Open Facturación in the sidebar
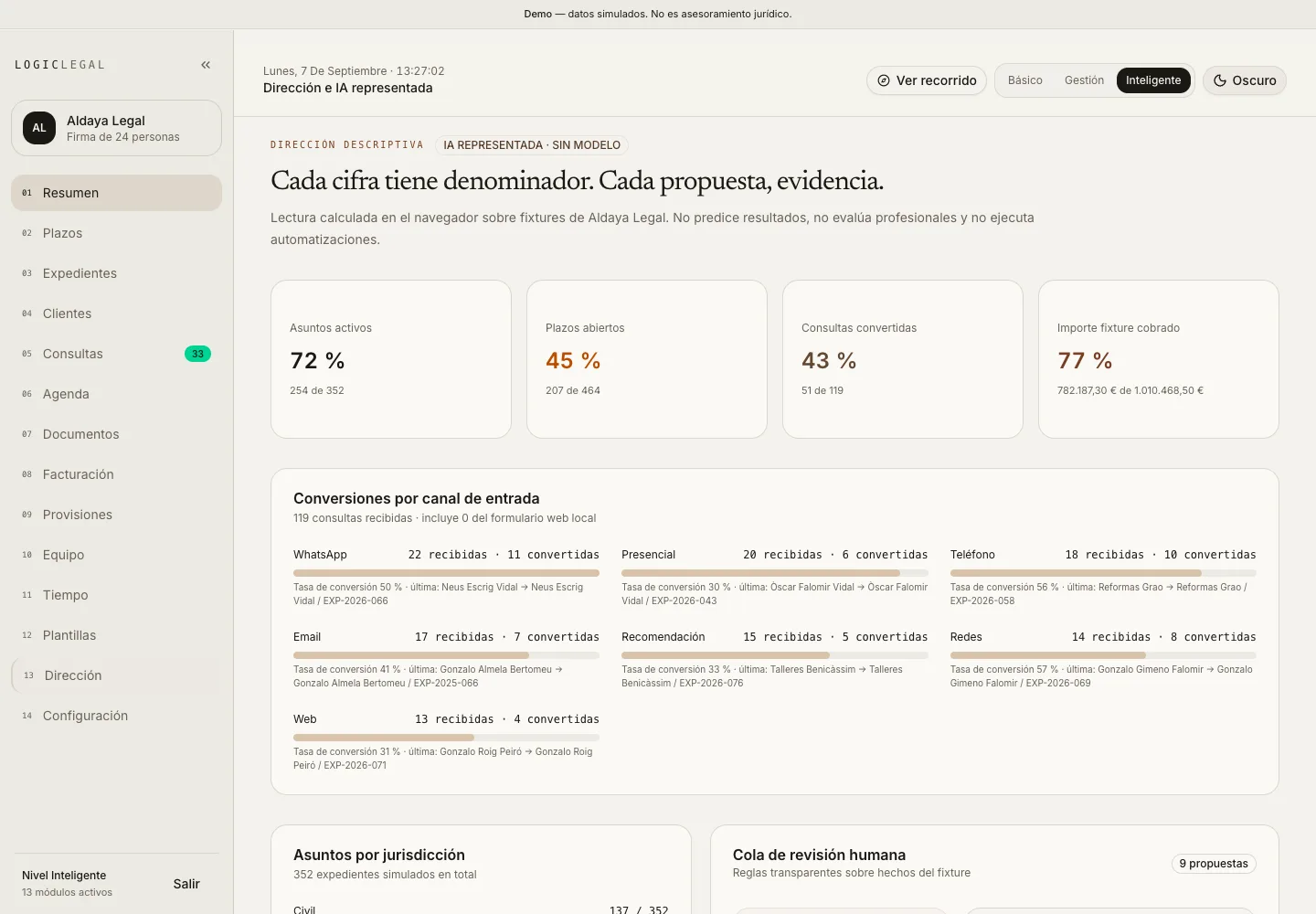The image size is (1316, 914). click(116, 474)
